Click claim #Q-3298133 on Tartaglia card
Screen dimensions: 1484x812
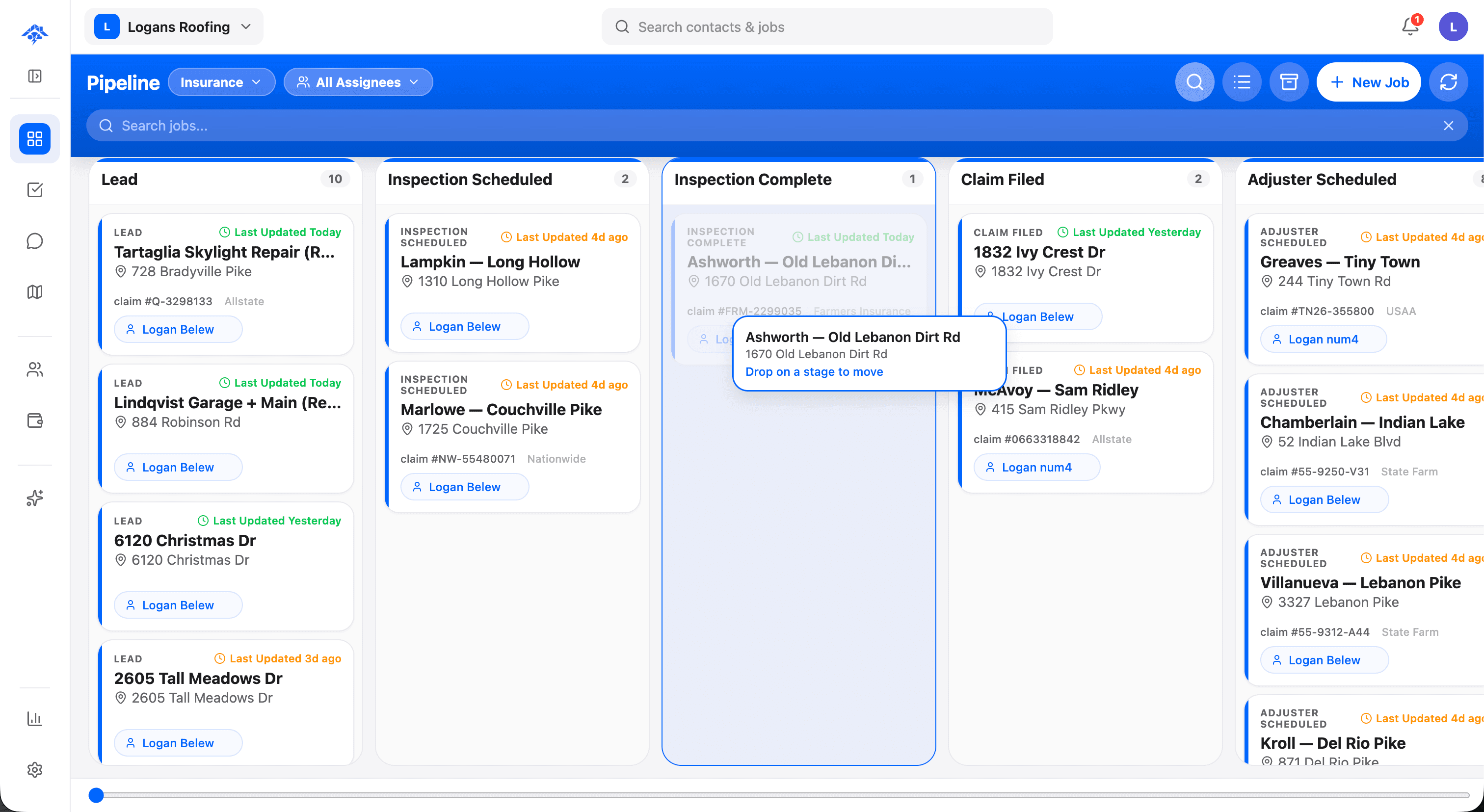(x=163, y=301)
